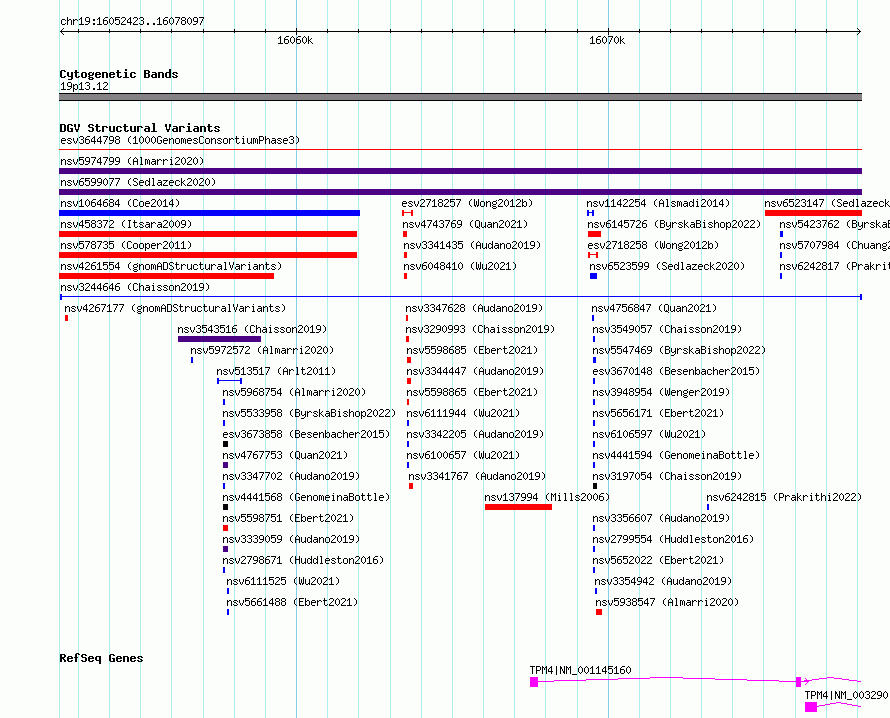Click the 19p13.12 cytogenetic band bar
890x718 pixels.
[460, 97]
